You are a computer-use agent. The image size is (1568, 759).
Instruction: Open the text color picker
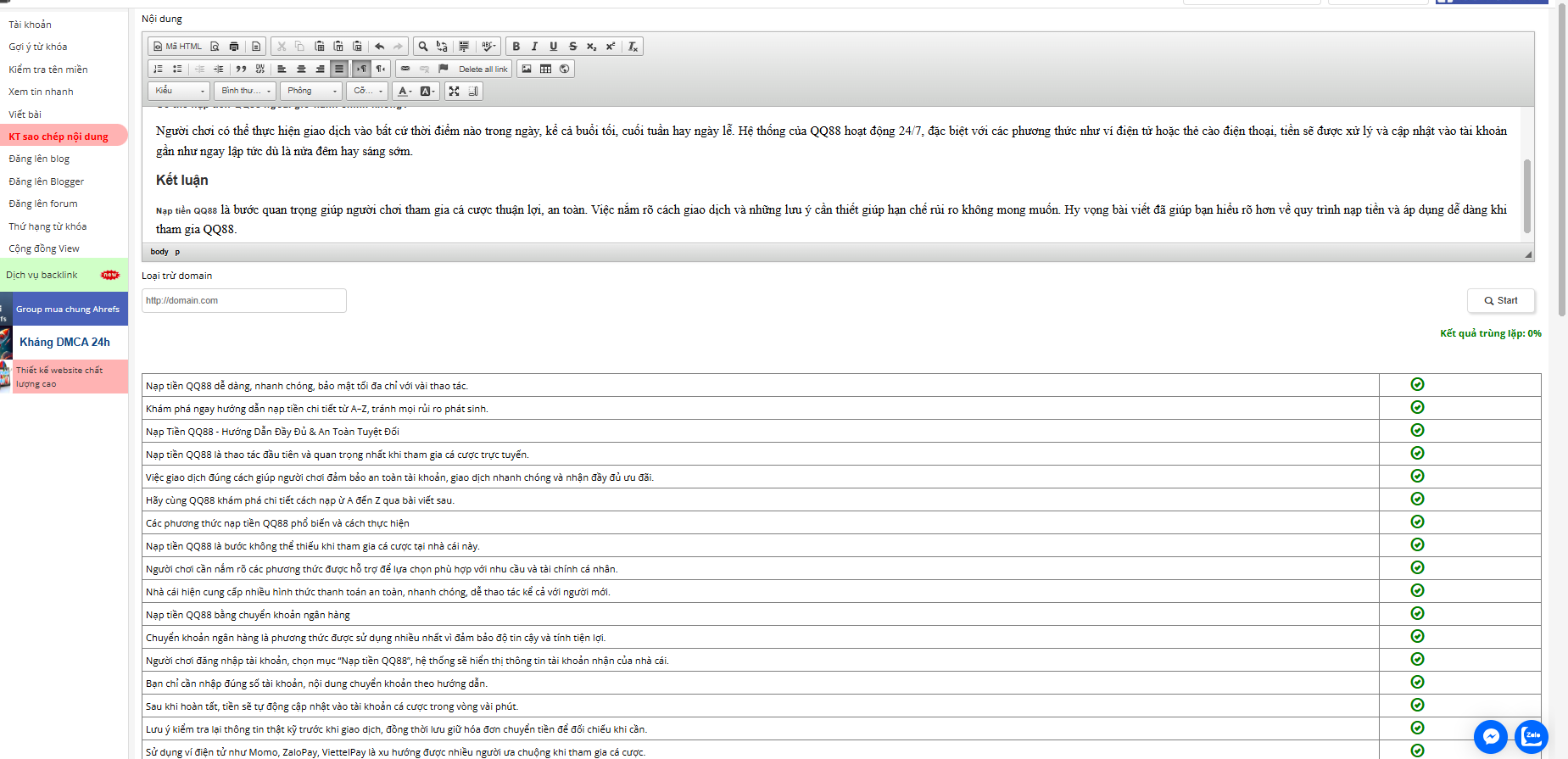click(x=405, y=91)
